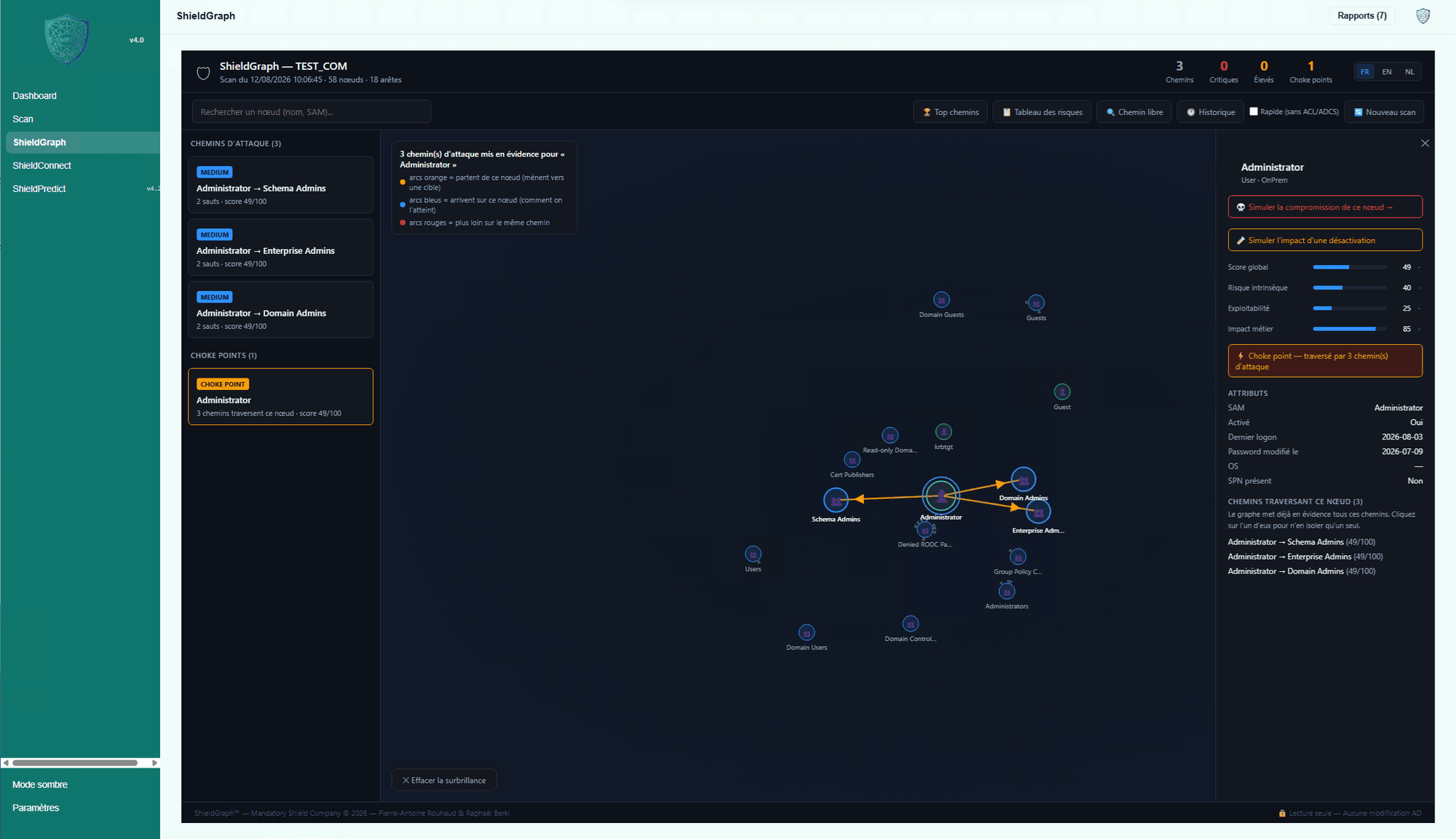Click the Risque intrinsèque progress bar
1456x839 pixels.
(x=1349, y=287)
